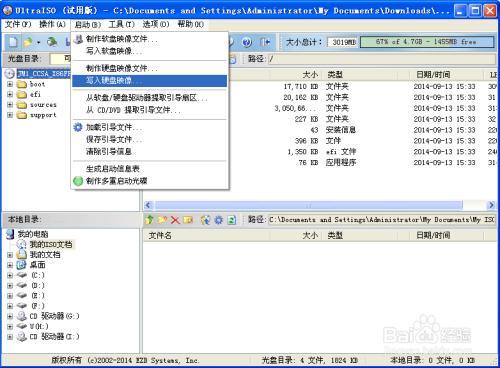Screen dimensions: 500x368
Task: Expand the sources folder tree node
Action: click(x=10, y=105)
